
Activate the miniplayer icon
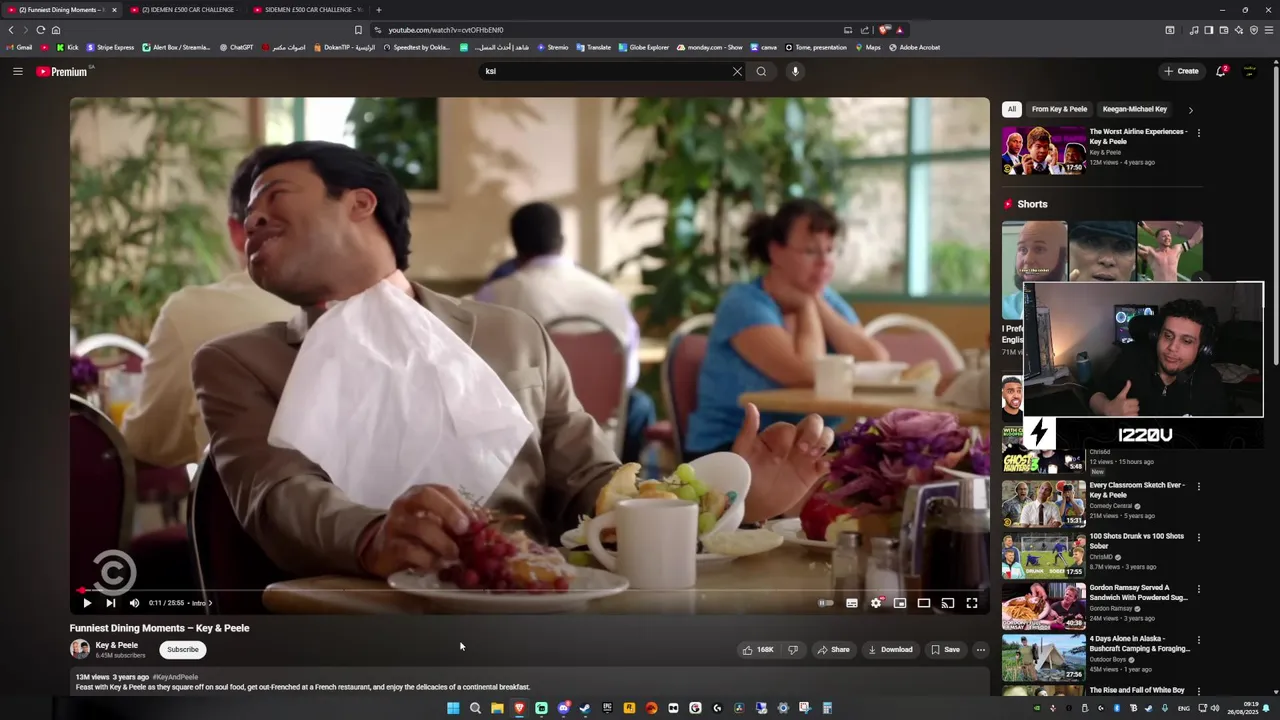tap(900, 603)
